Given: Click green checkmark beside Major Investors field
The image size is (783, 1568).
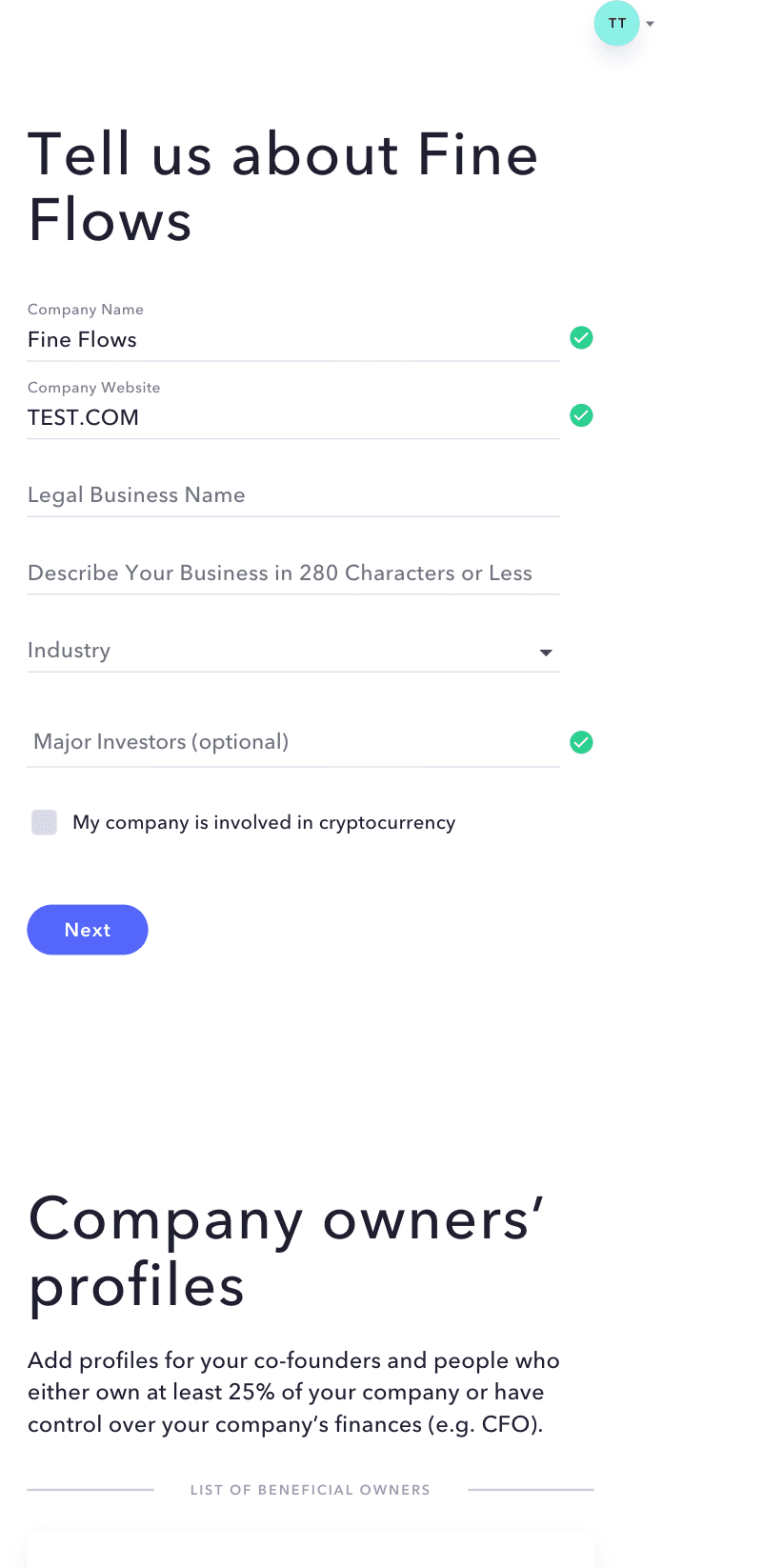Looking at the screenshot, I should pos(581,742).
